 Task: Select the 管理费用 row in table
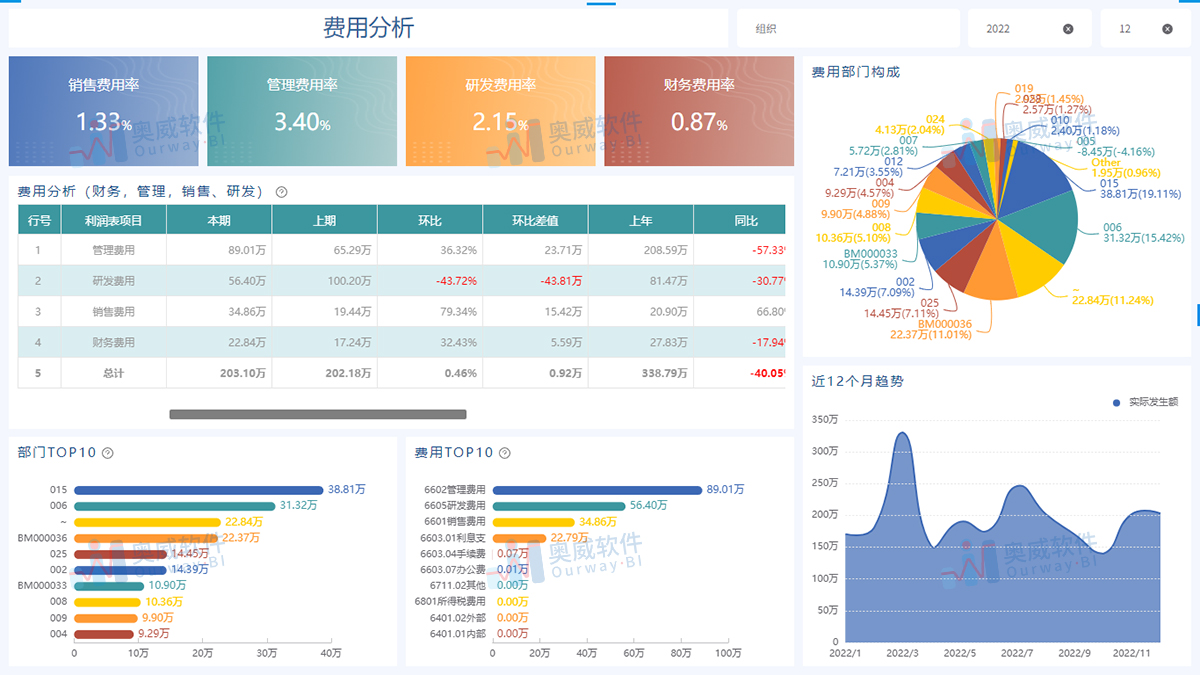coord(113,250)
